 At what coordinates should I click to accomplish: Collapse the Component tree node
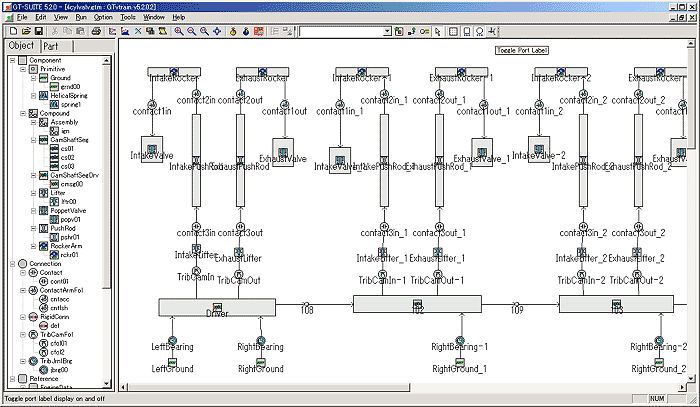pyautogui.click(x=12, y=60)
